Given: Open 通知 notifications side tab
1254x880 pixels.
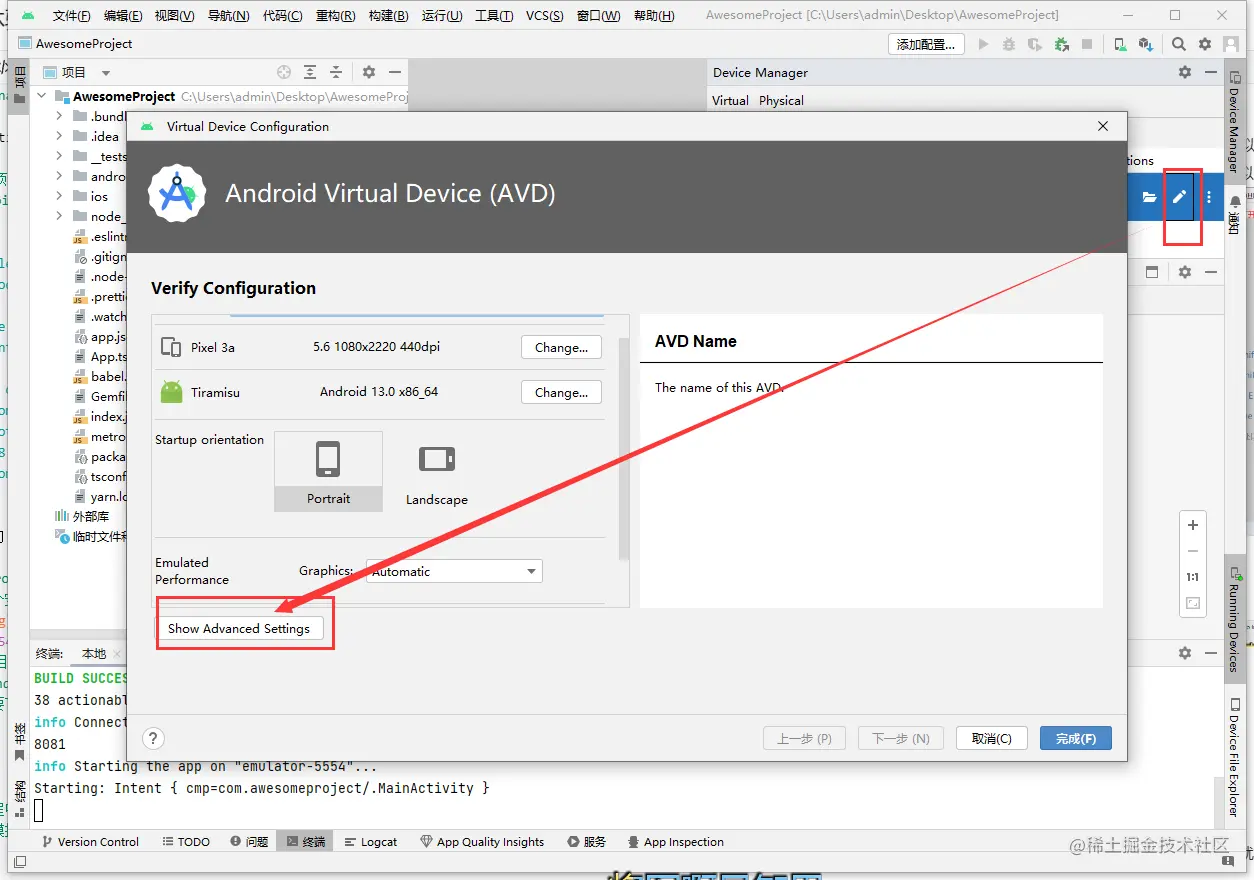Looking at the screenshot, I should pos(1234,215).
